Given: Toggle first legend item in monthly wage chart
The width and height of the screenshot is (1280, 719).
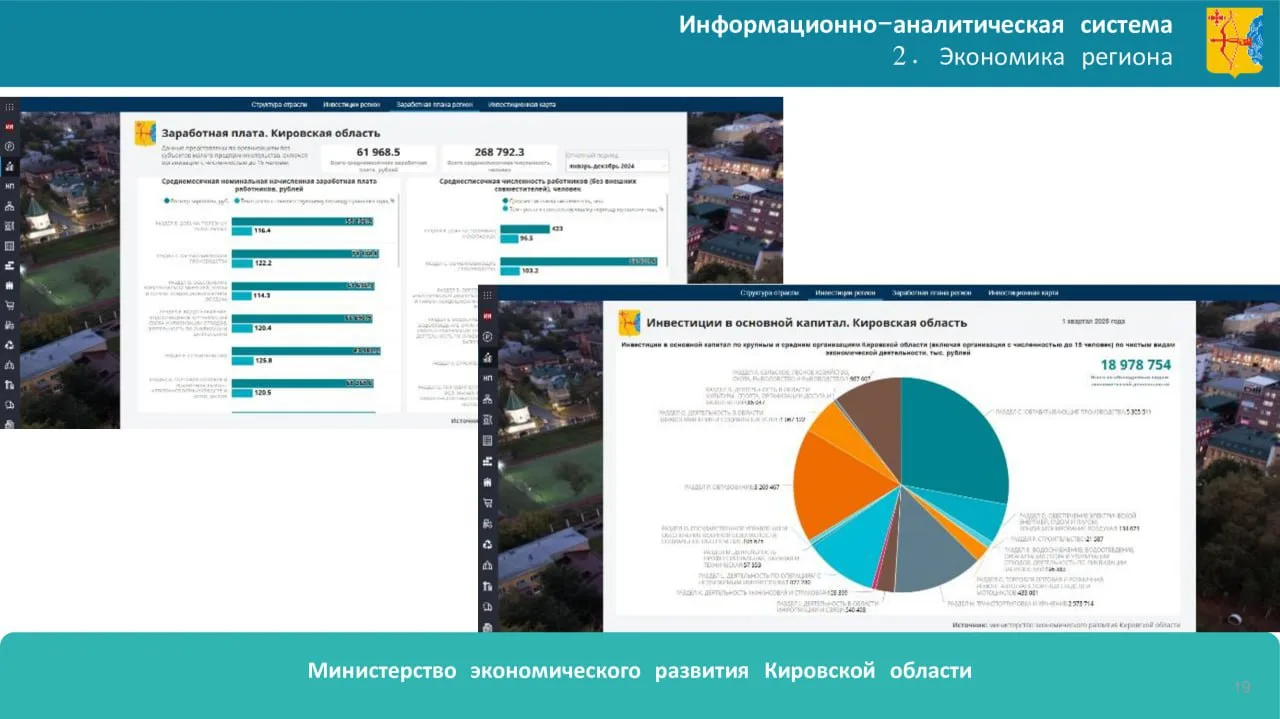Looking at the screenshot, I should click(193, 200).
